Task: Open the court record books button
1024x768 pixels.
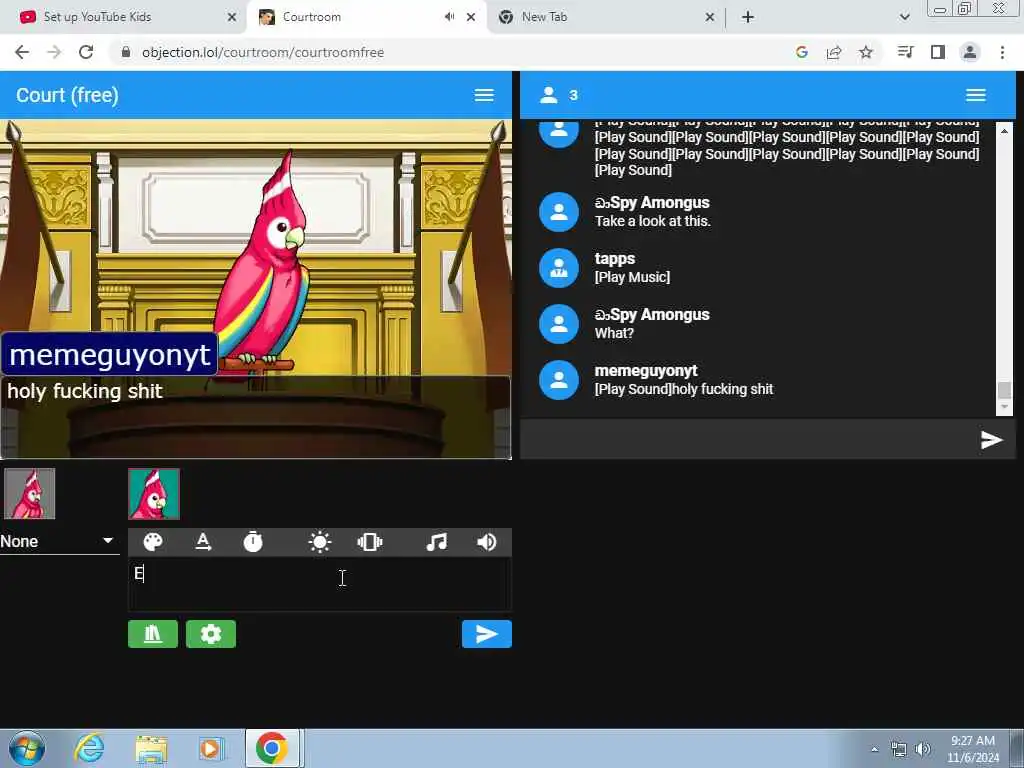Action: pyautogui.click(x=153, y=634)
